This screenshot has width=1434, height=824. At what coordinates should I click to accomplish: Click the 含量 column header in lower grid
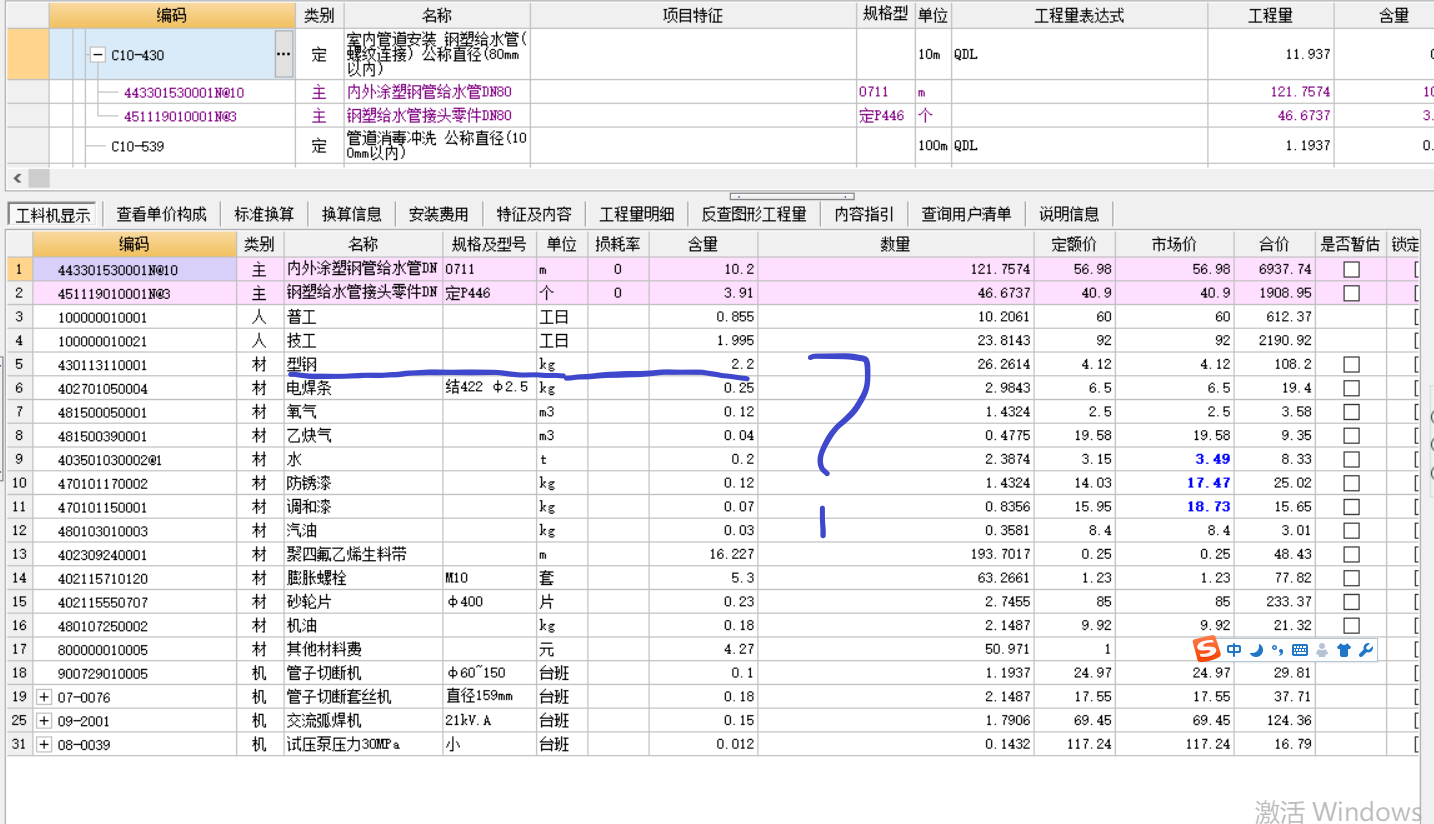(x=703, y=244)
